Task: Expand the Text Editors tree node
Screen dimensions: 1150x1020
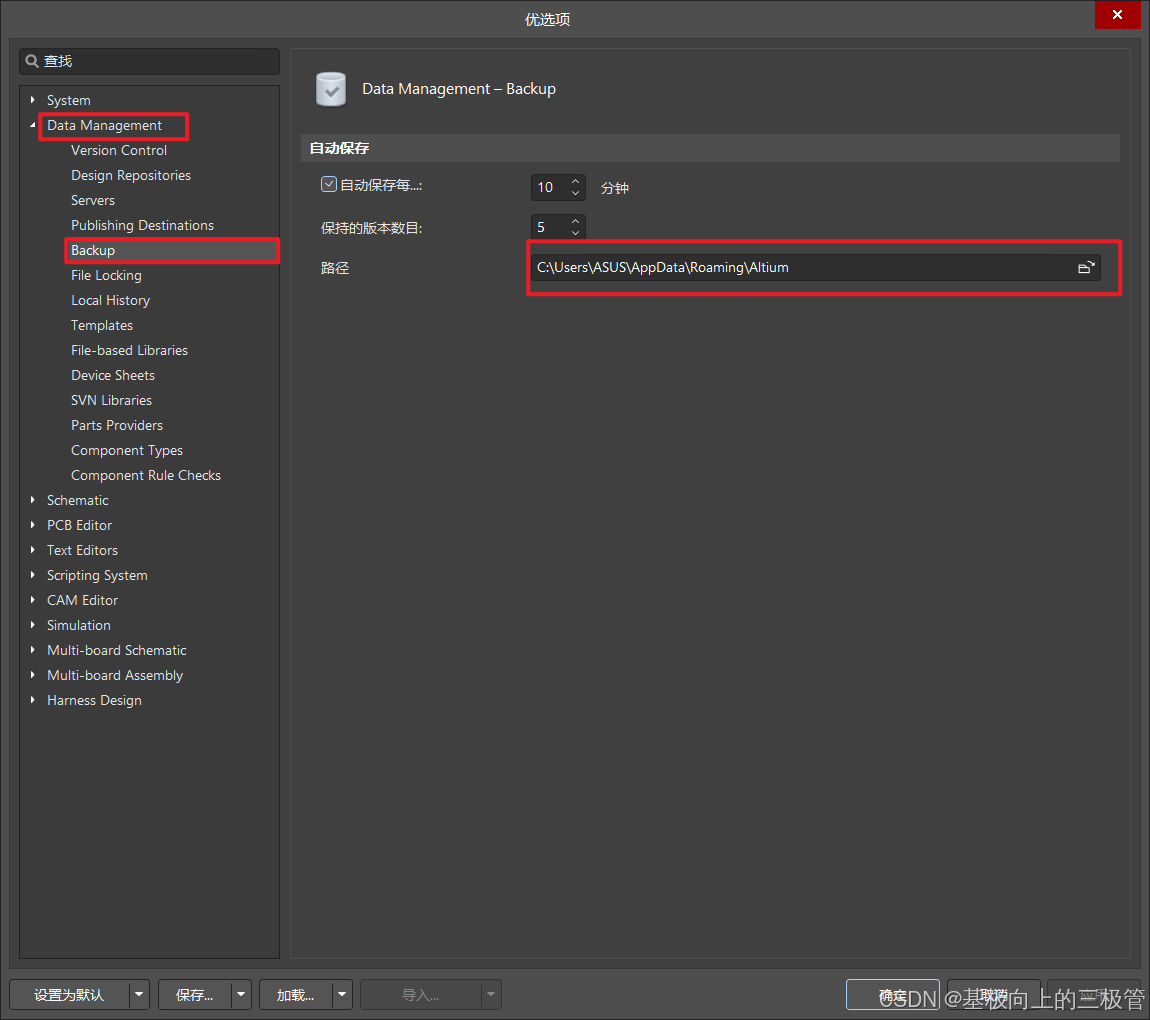Action: [x=32, y=550]
